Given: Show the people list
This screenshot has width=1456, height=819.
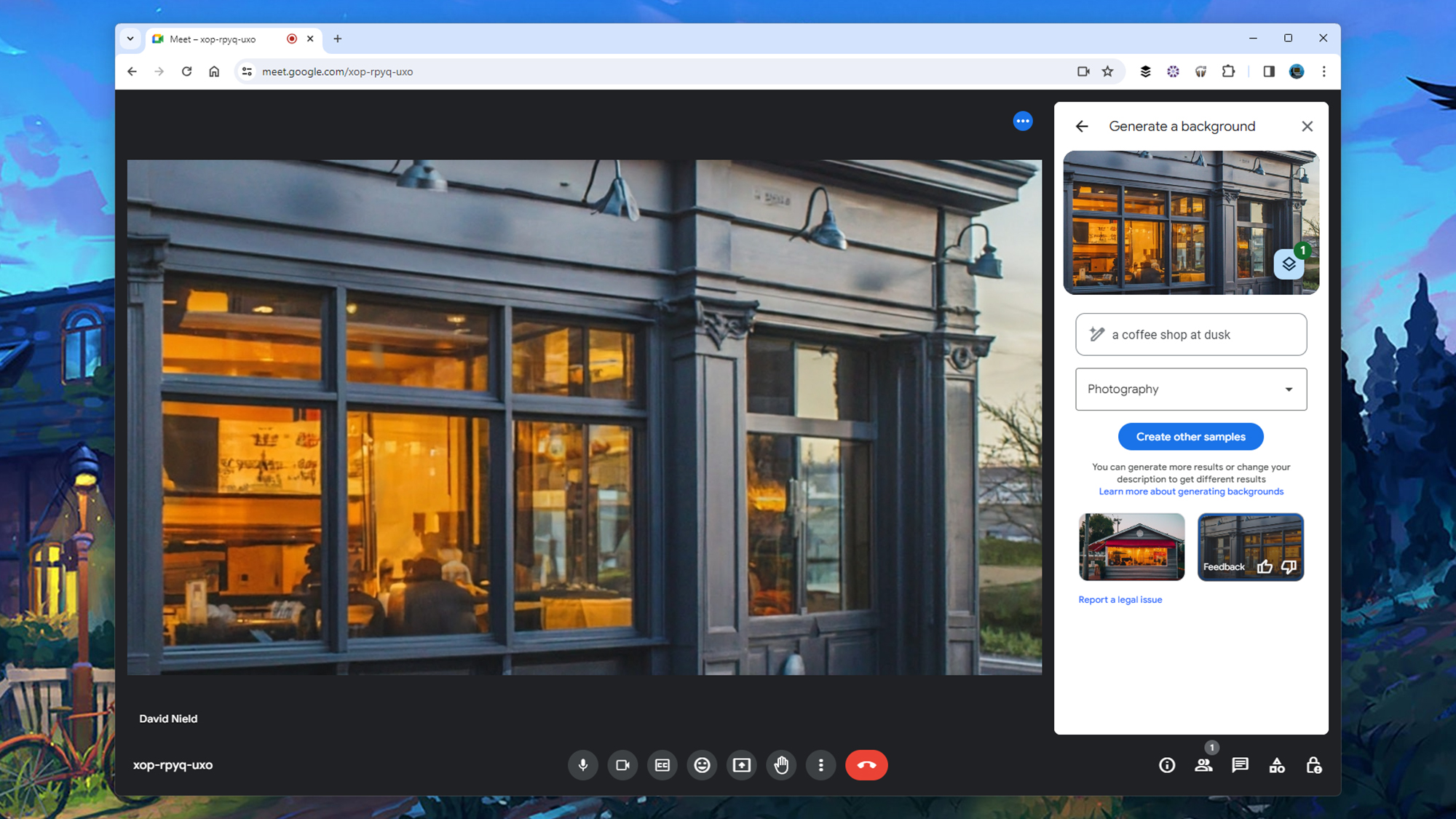Looking at the screenshot, I should pyautogui.click(x=1203, y=765).
